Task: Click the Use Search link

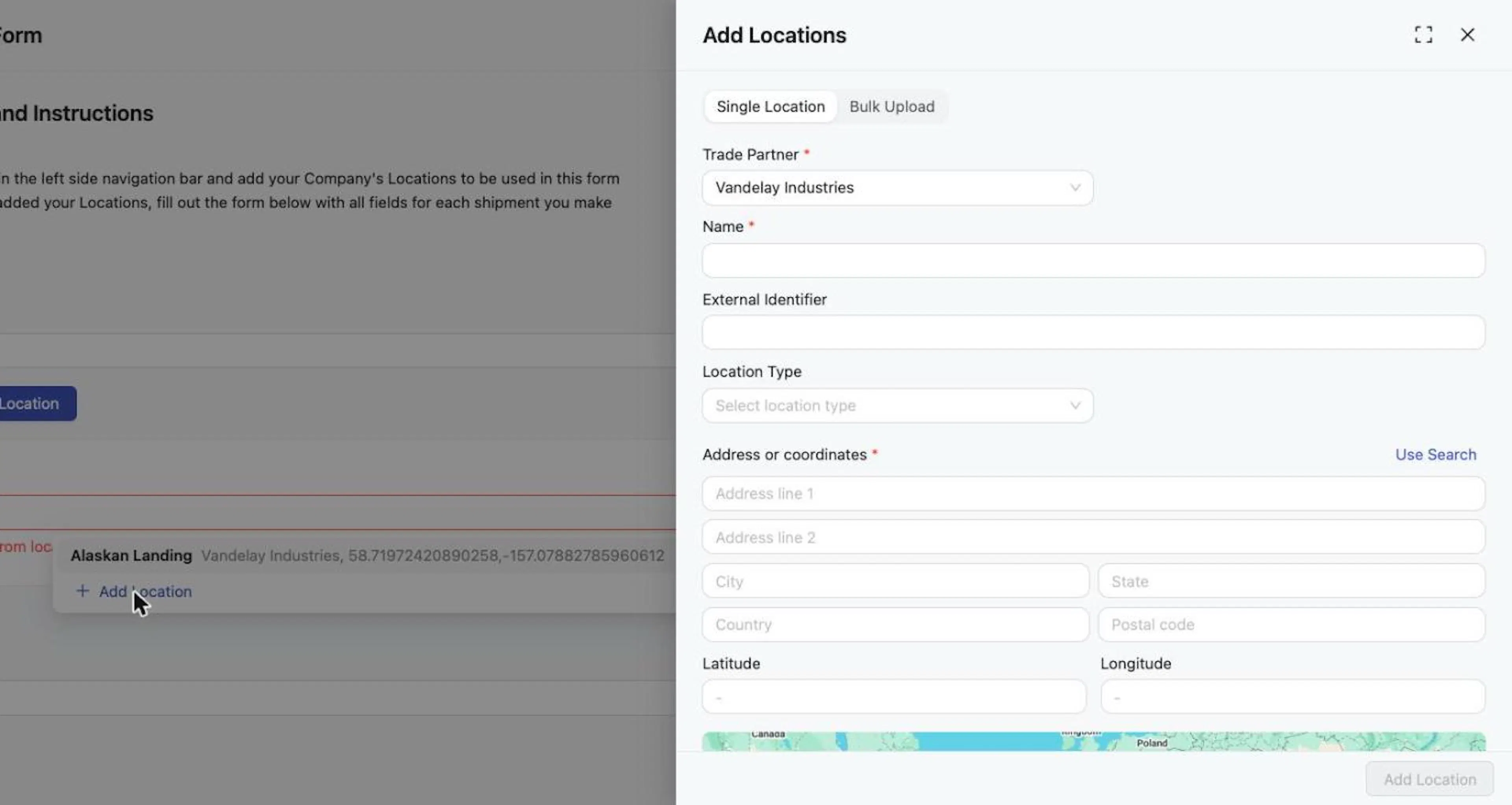Action: tap(1435, 454)
